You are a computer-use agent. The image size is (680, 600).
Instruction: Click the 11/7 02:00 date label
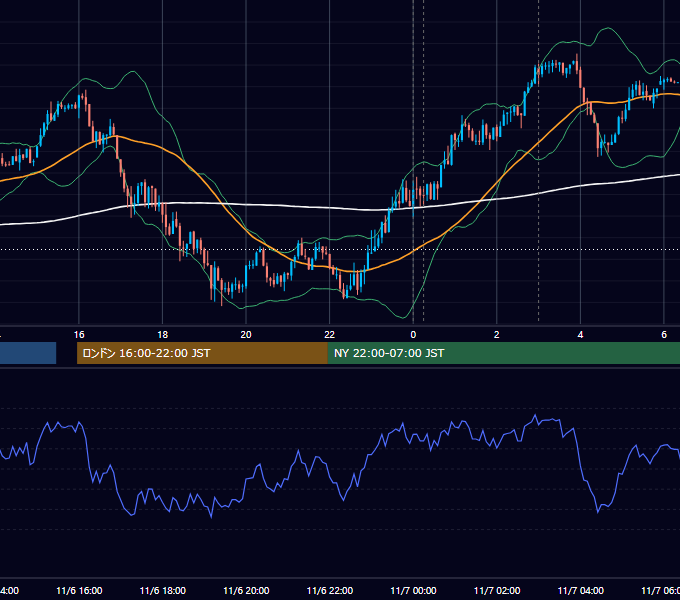click(497, 591)
